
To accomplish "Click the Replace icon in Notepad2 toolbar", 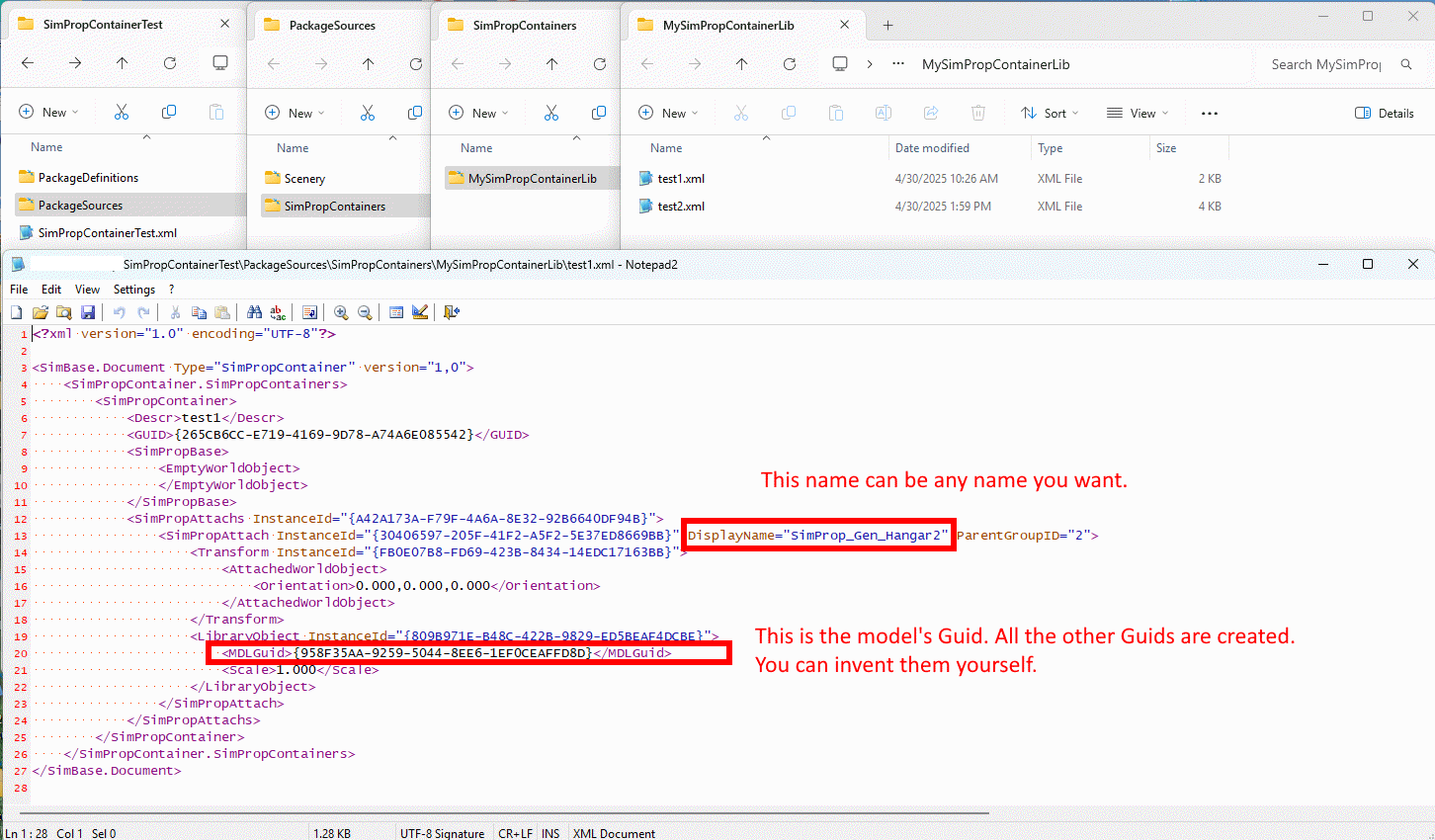I will pos(278,312).
